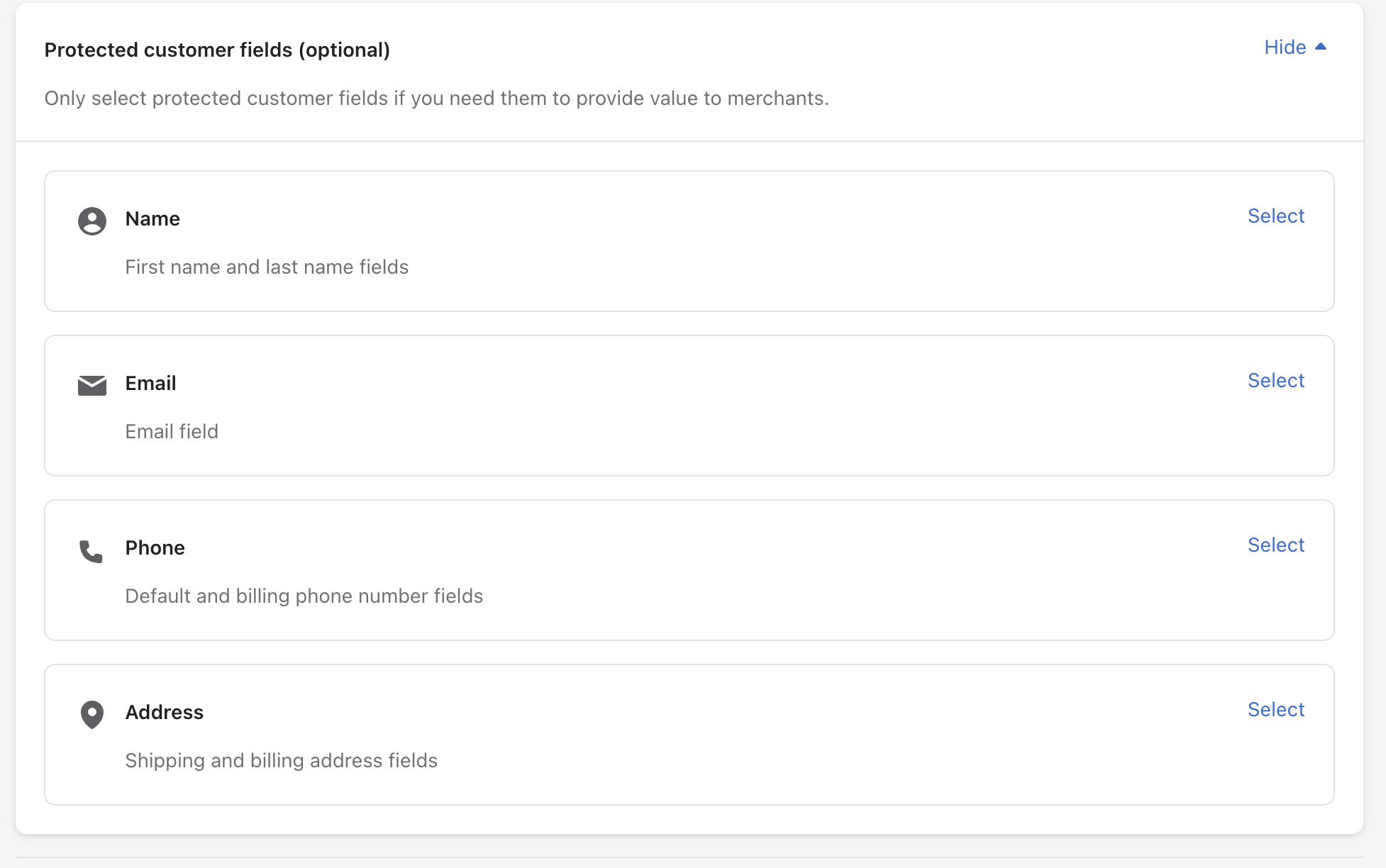Click the billing phone number description

tap(304, 596)
